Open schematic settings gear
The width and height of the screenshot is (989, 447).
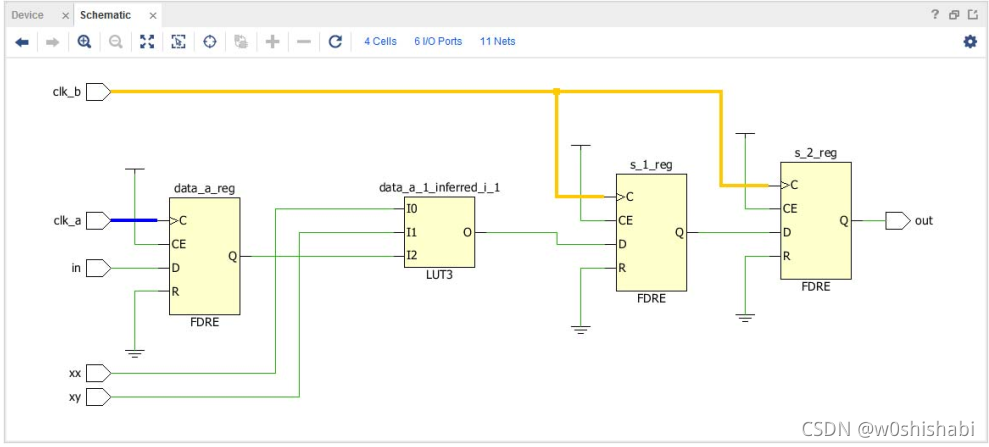pyautogui.click(x=970, y=42)
